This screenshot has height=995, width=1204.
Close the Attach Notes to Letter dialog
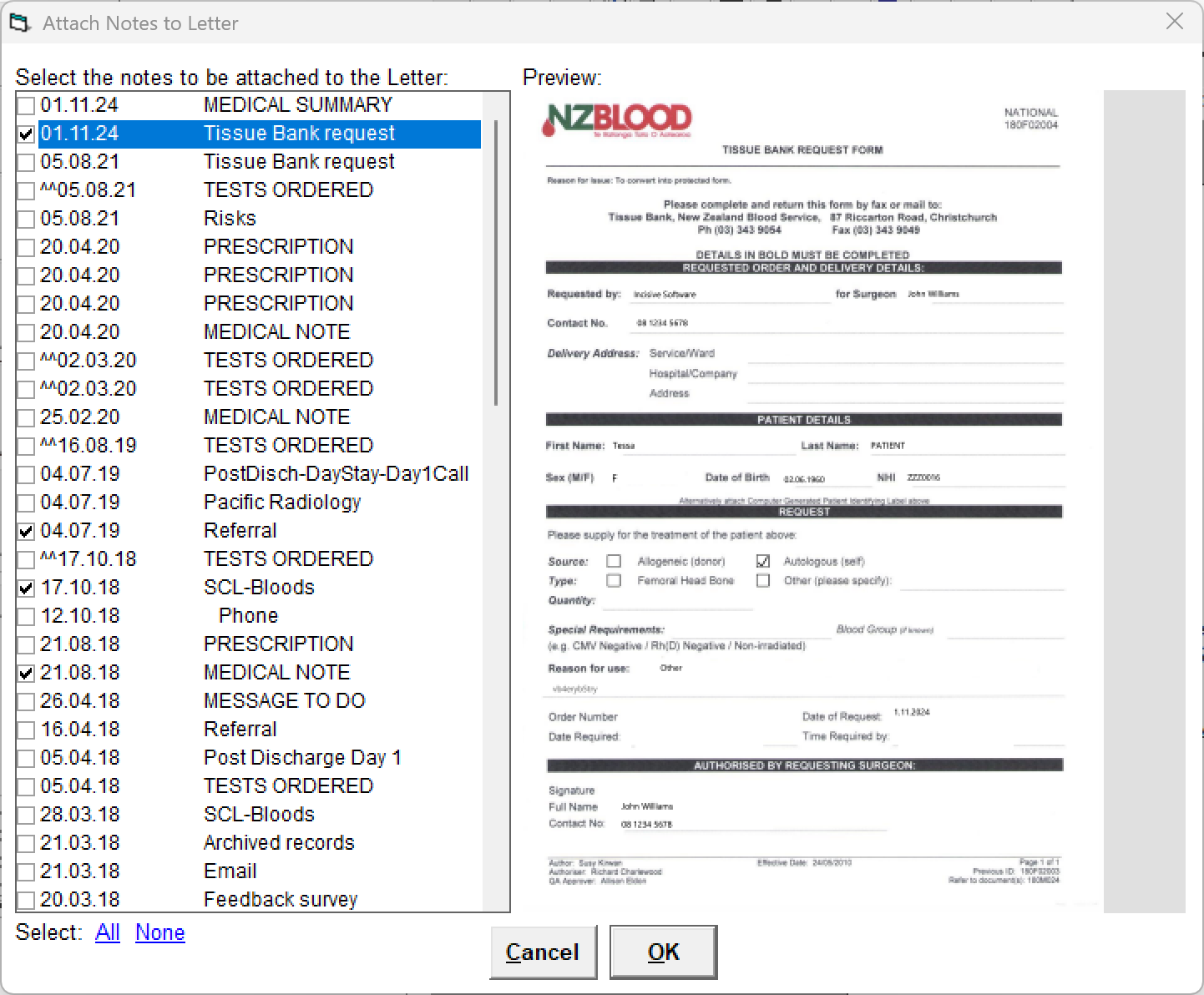point(1174,22)
